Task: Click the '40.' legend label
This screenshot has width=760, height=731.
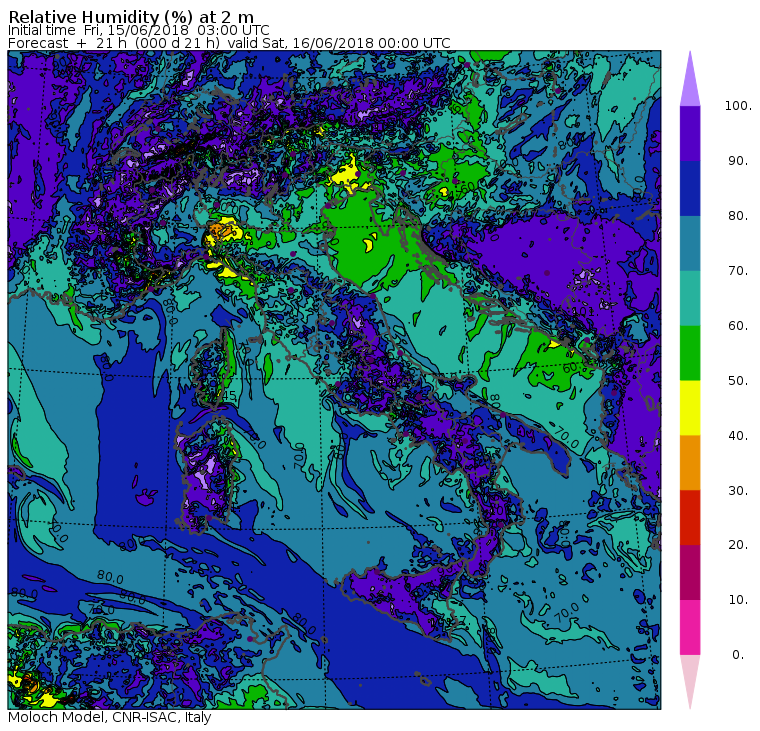Action: (738, 436)
